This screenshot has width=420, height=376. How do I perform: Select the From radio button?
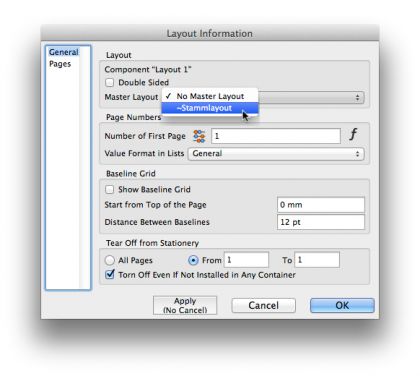(193, 260)
